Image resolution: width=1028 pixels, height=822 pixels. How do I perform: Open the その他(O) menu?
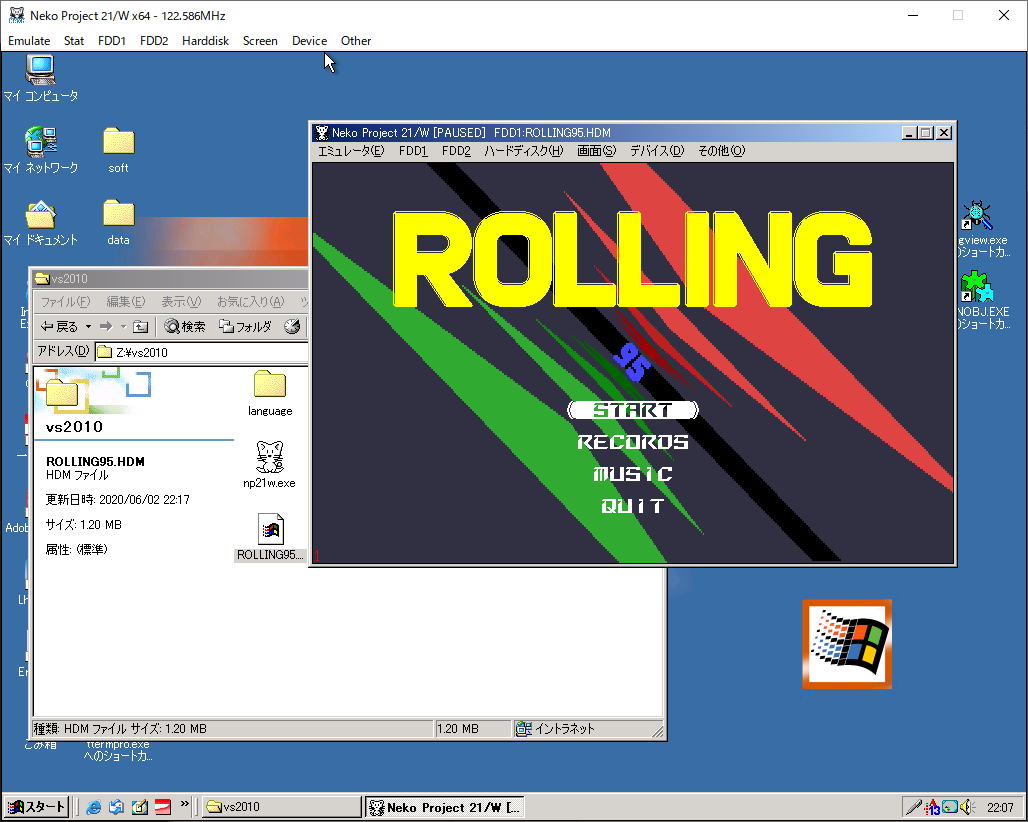click(721, 151)
